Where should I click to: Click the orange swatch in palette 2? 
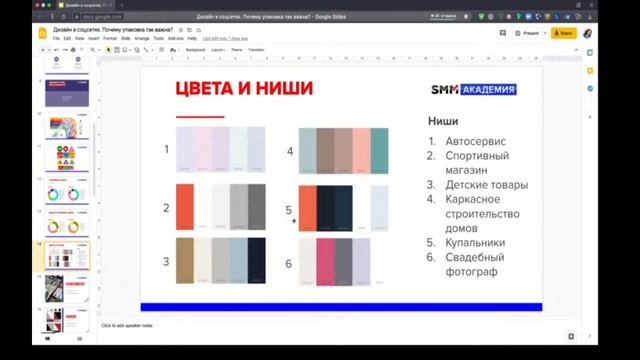pos(185,207)
